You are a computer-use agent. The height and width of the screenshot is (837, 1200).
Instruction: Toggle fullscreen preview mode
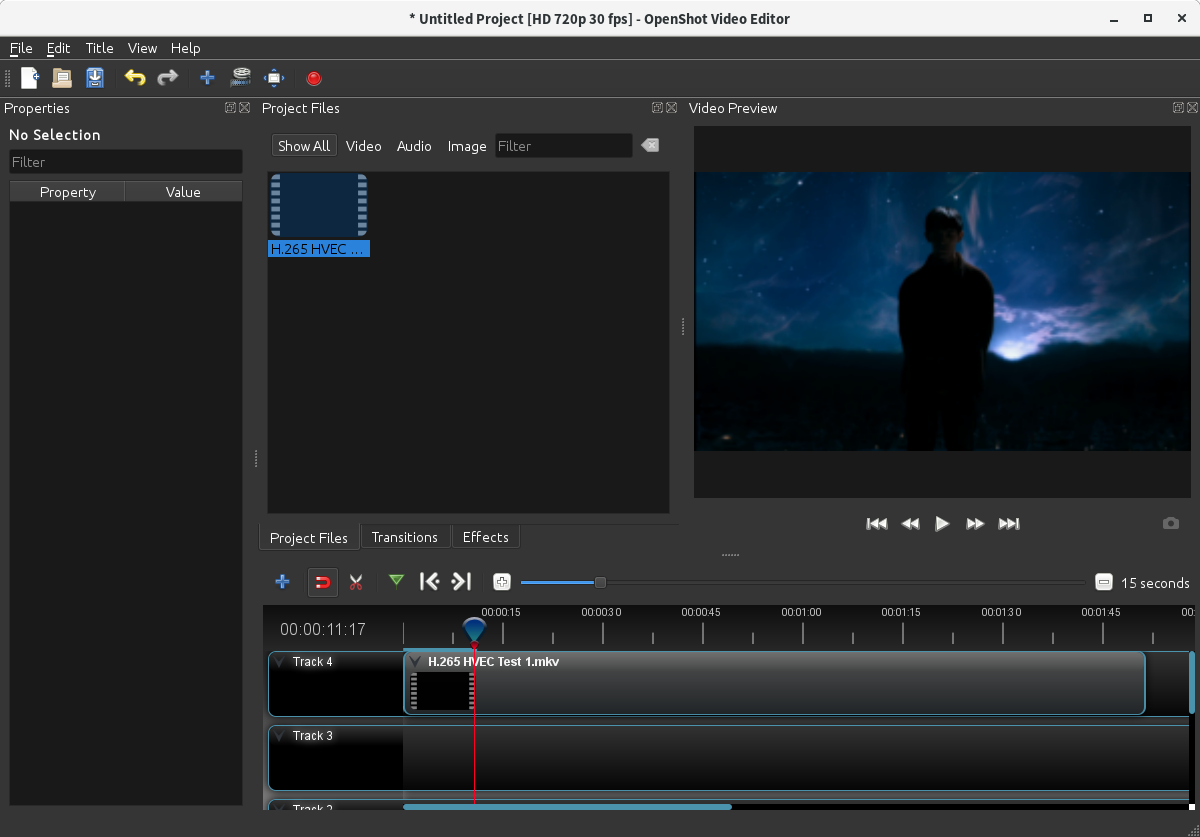pyautogui.click(x=274, y=78)
